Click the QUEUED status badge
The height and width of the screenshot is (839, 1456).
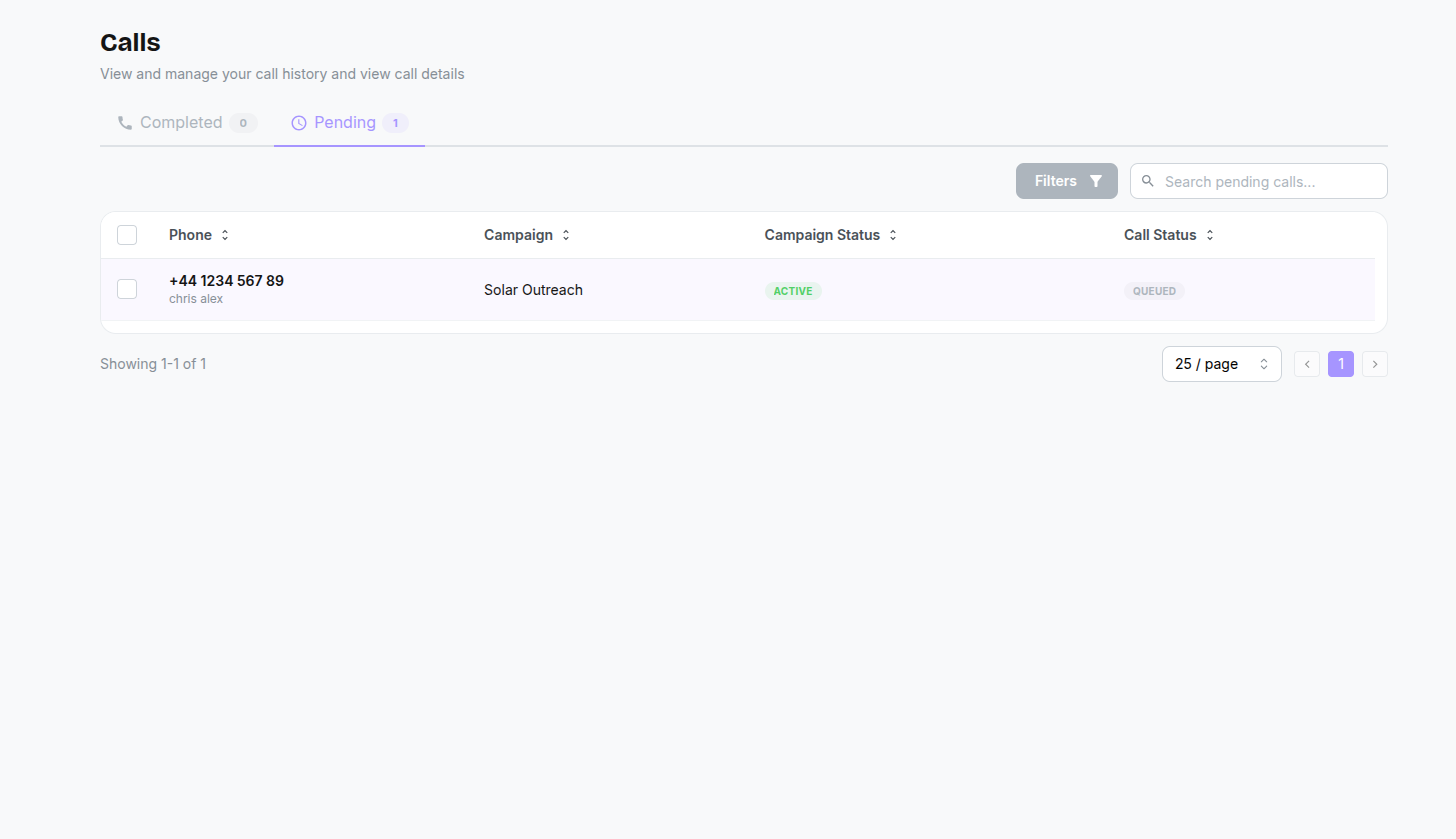[x=1154, y=291]
